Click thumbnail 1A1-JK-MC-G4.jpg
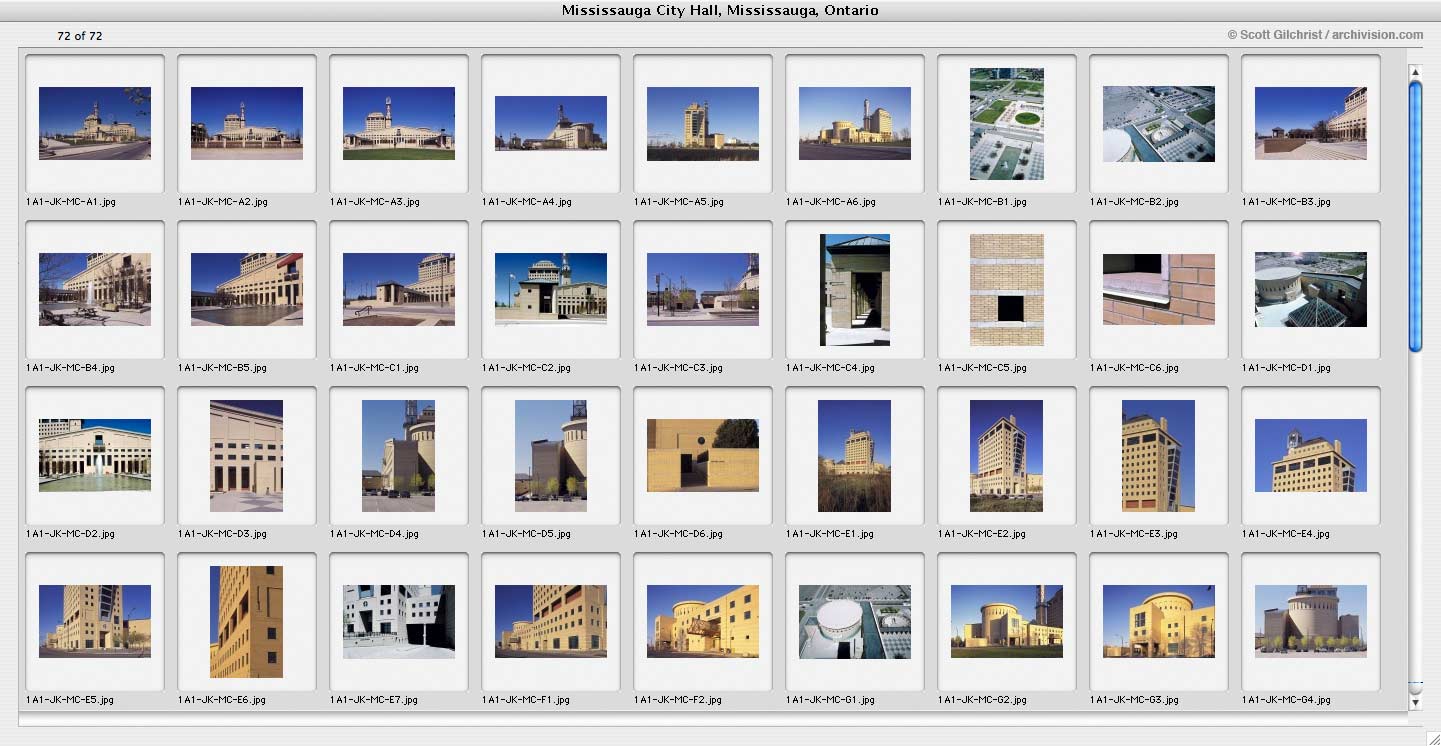 (1311, 621)
